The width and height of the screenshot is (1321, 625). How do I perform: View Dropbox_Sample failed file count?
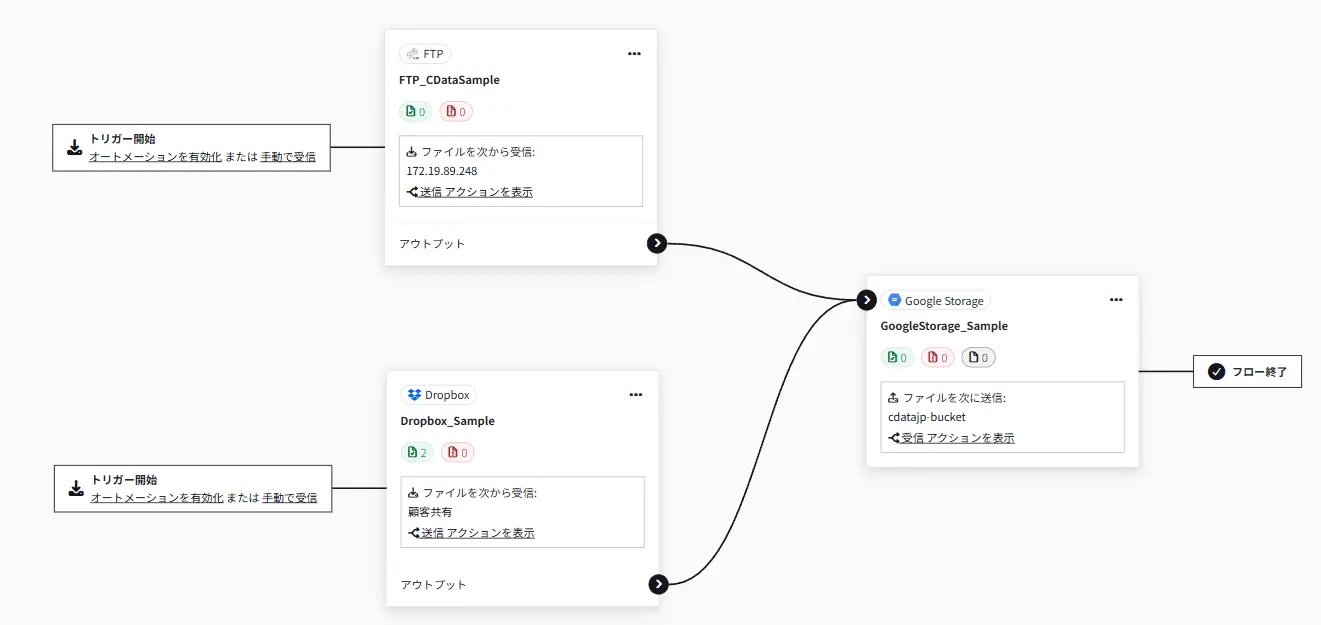click(458, 452)
